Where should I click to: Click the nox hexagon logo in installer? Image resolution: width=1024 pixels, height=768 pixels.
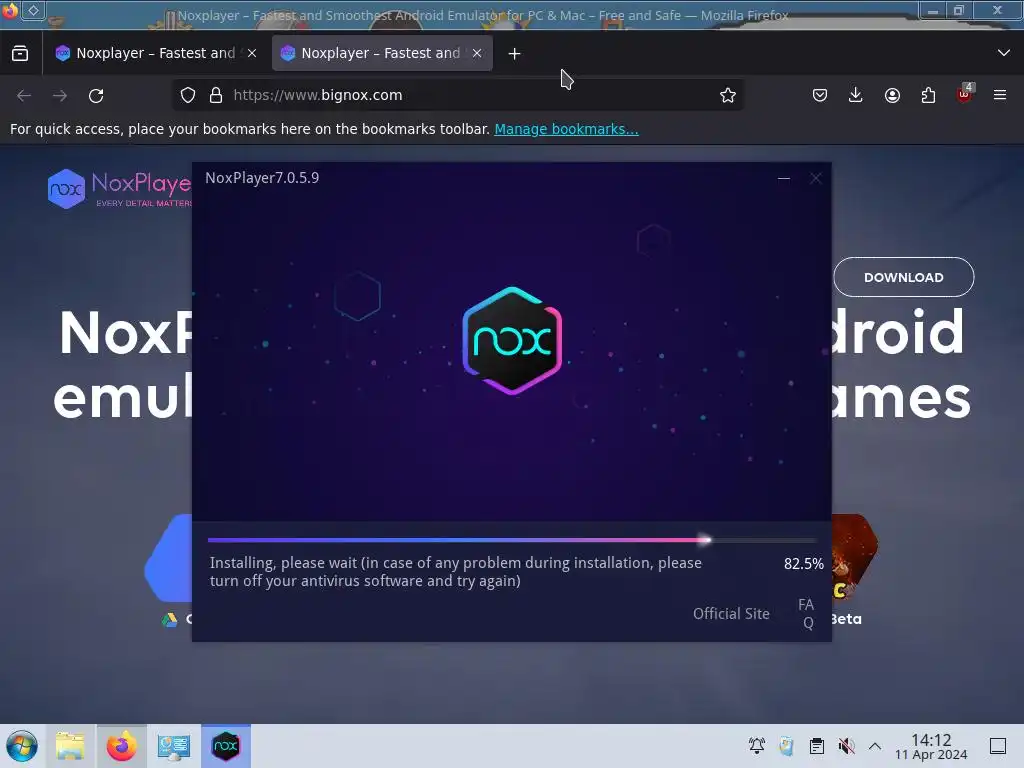[512, 340]
